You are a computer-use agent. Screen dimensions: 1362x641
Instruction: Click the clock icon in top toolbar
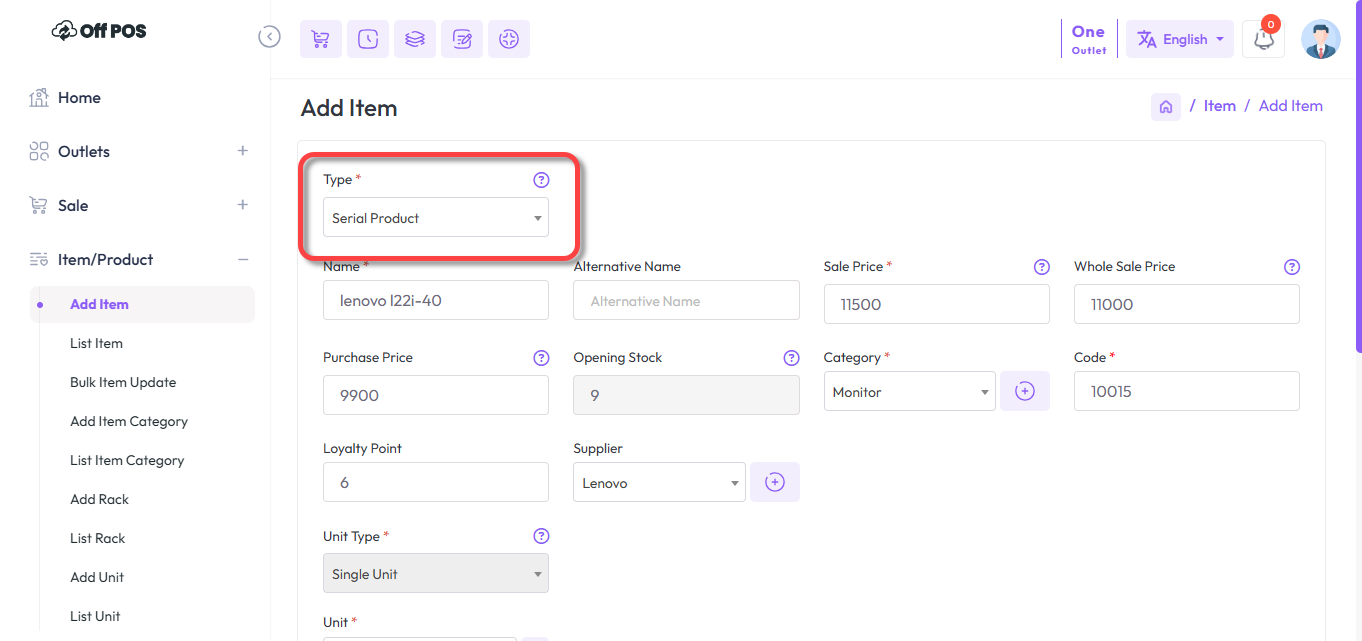click(x=368, y=39)
